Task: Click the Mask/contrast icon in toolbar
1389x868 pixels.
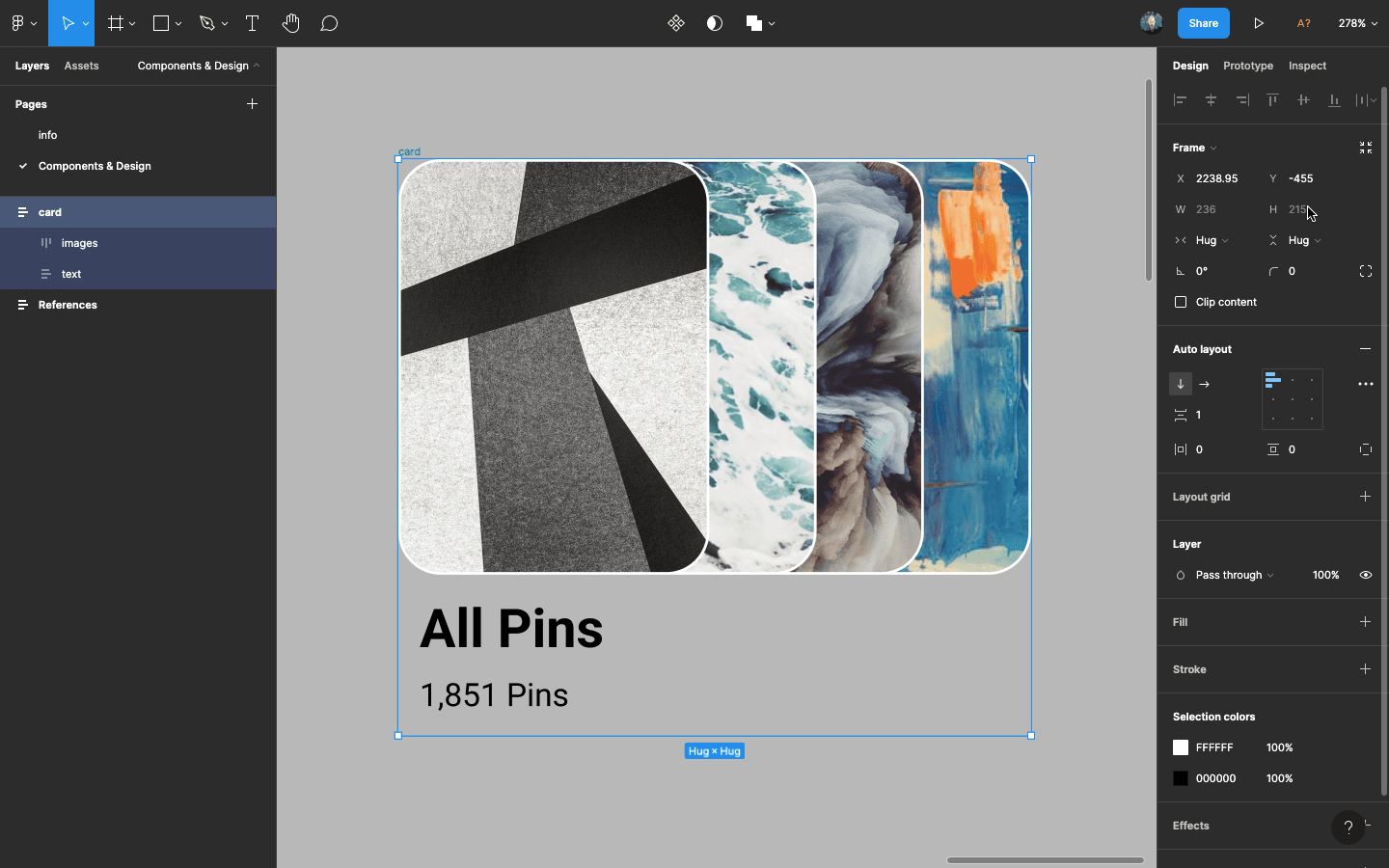Action: [x=715, y=23]
